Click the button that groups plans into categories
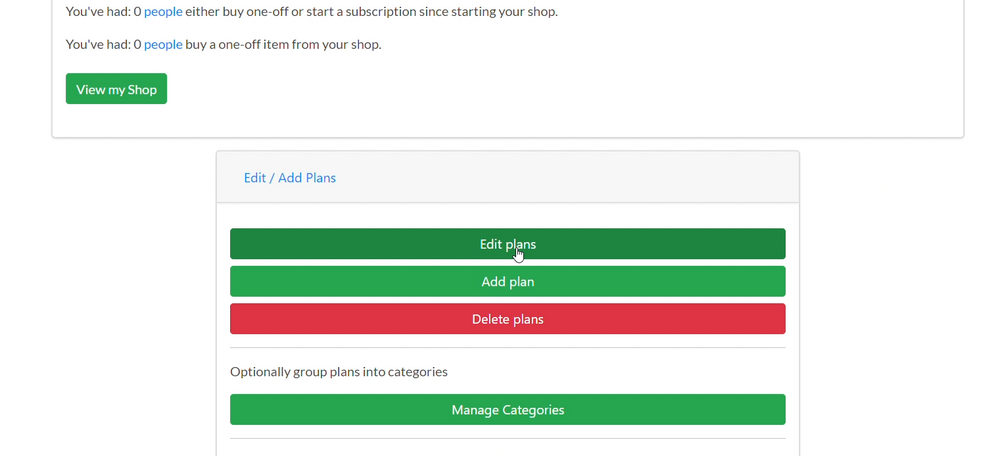 [x=508, y=409]
